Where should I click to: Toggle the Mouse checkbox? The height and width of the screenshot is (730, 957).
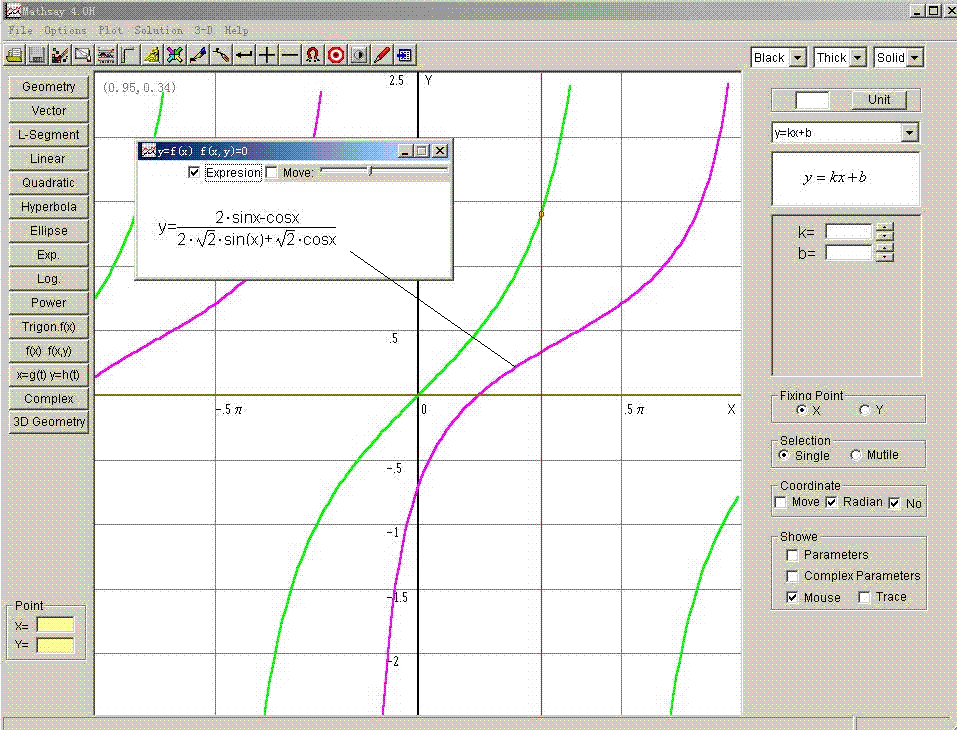coord(792,598)
